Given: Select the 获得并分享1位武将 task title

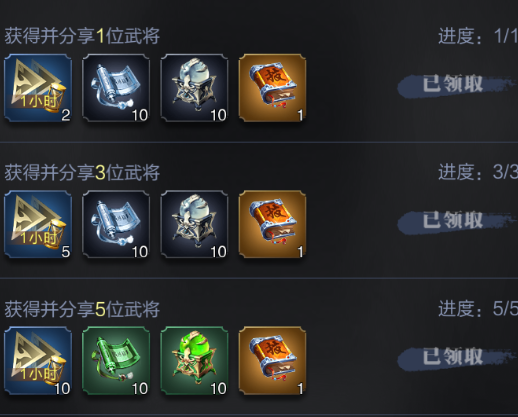Looking at the screenshot, I should [x=82, y=36].
